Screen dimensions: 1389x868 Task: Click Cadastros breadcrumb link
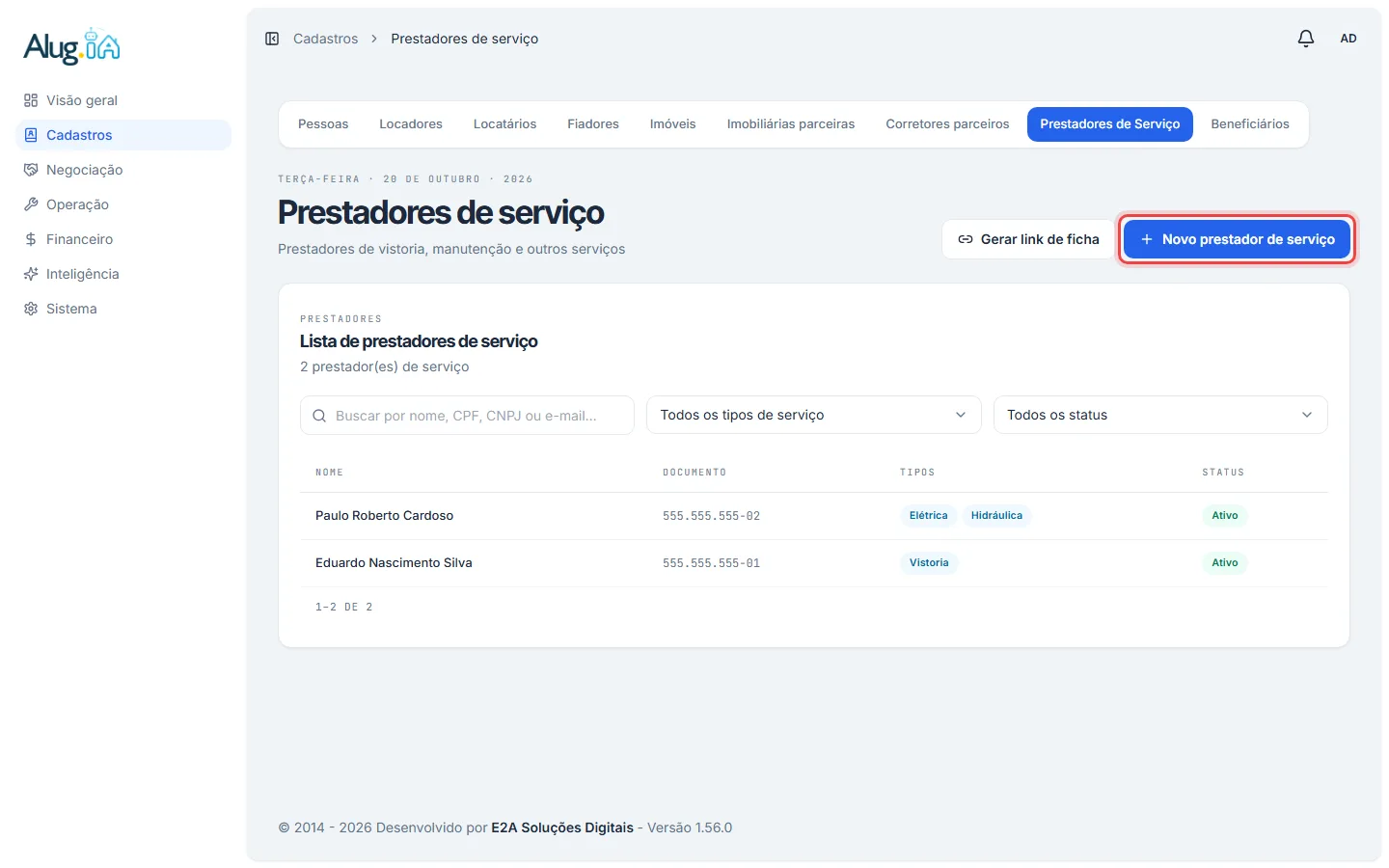(325, 39)
